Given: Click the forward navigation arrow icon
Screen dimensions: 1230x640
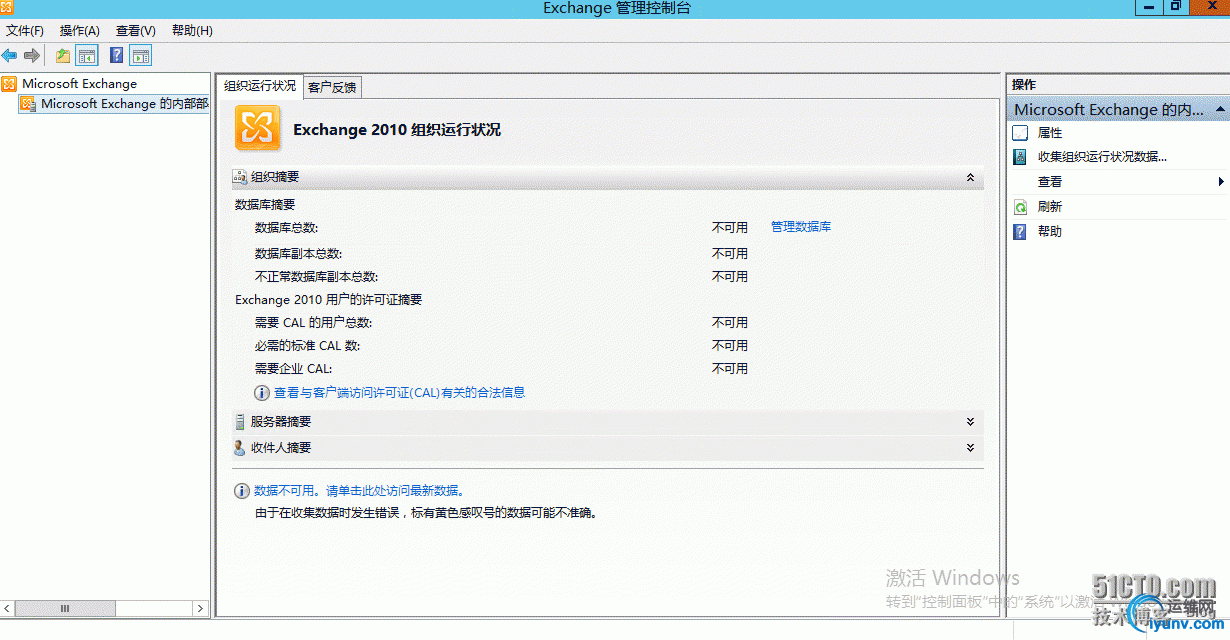Looking at the screenshot, I should point(31,55).
